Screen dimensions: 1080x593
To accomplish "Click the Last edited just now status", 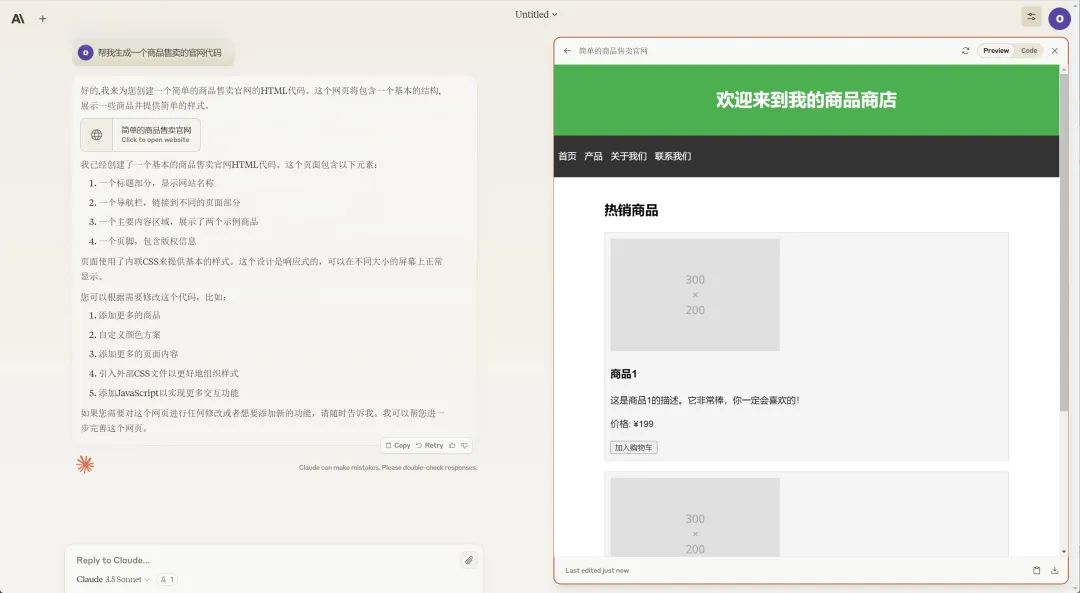I will [x=597, y=571].
